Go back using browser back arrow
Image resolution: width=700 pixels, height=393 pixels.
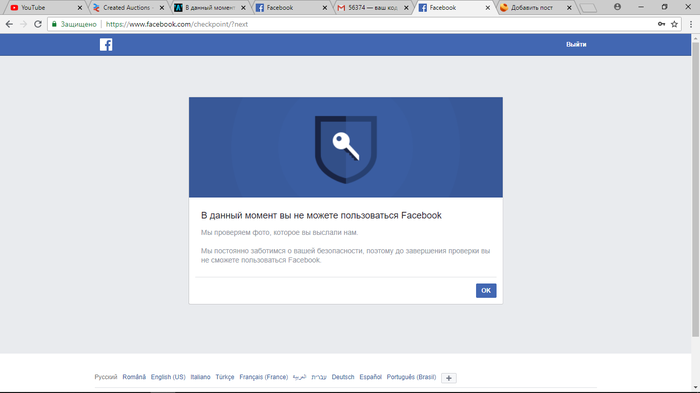click(x=9, y=24)
